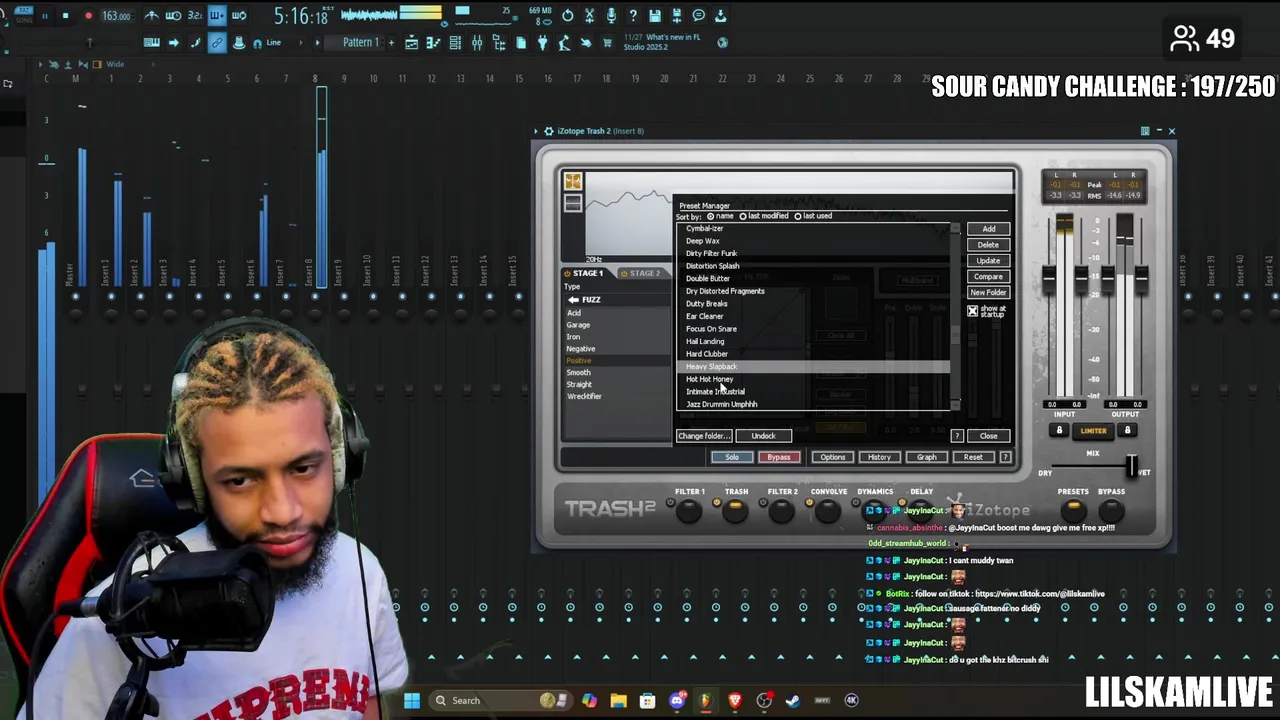1280x720 pixels.
Task: Add new pattern with plus button
Action: [390, 43]
